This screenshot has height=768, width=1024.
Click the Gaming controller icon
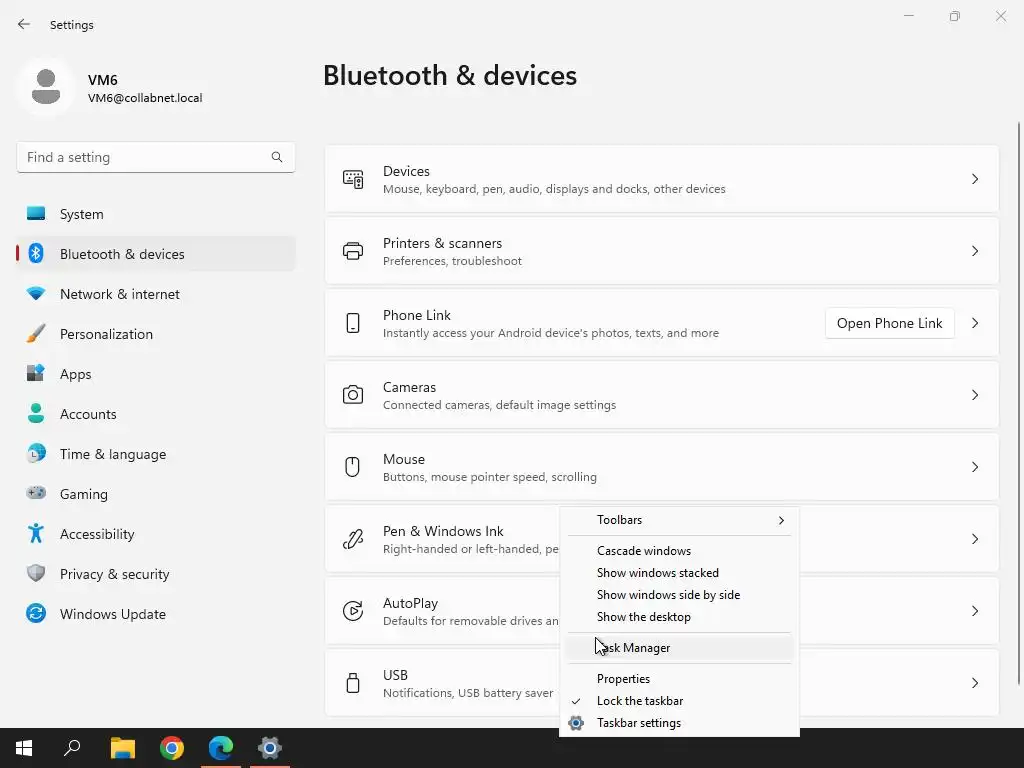[x=36, y=493]
